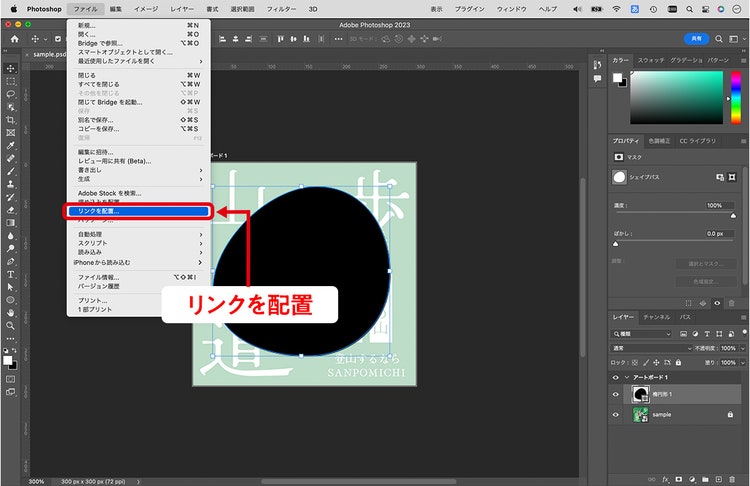Select the Move tool in toolbar
The width and height of the screenshot is (750, 486).
11,68
